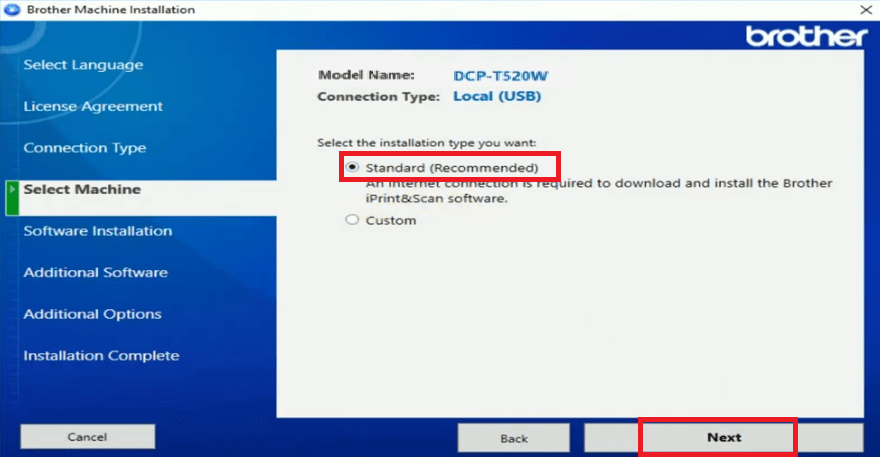Click the Local (USB) connection value

click(x=497, y=96)
